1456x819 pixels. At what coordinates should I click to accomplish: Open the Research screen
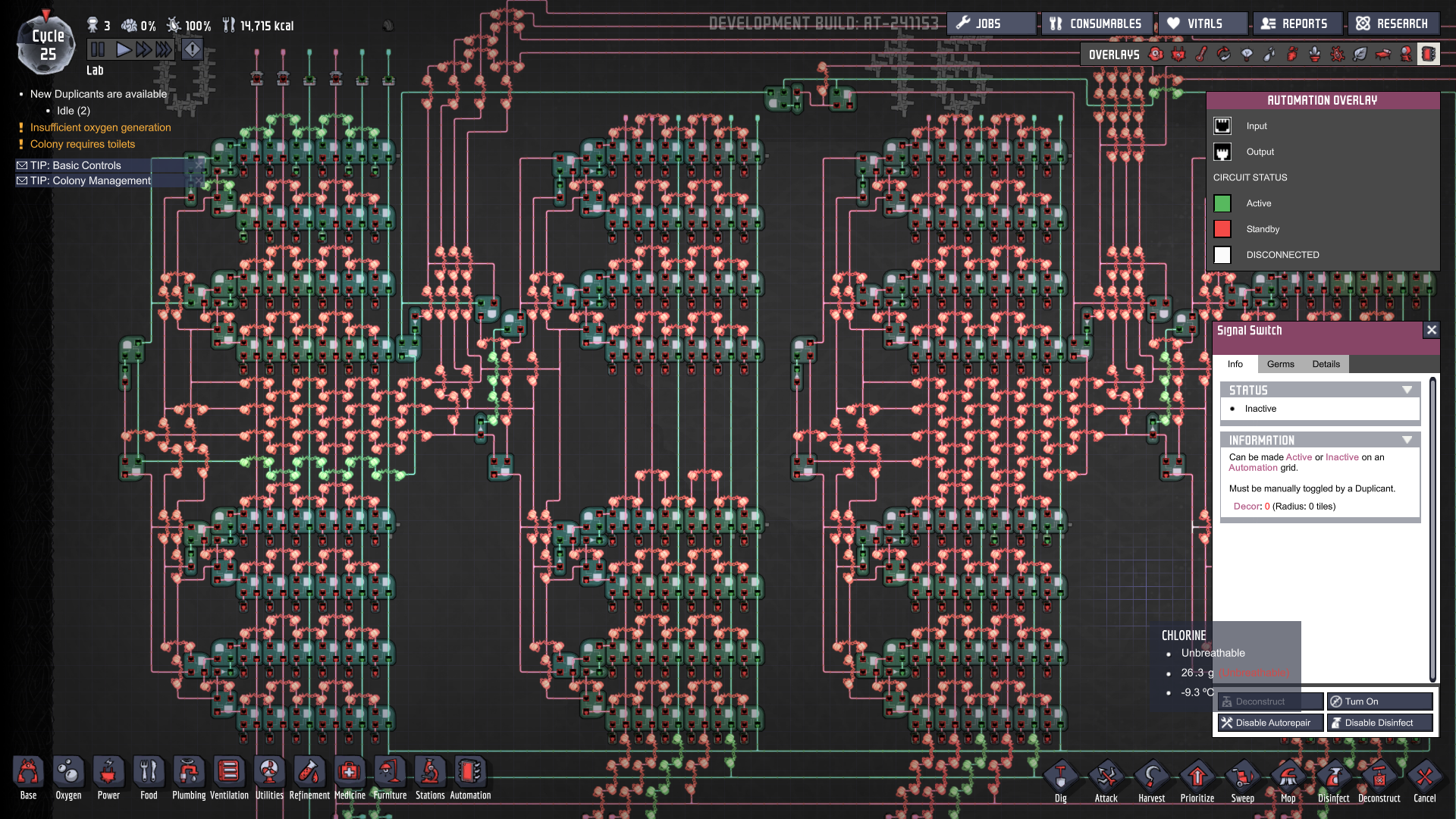tap(1392, 24)
